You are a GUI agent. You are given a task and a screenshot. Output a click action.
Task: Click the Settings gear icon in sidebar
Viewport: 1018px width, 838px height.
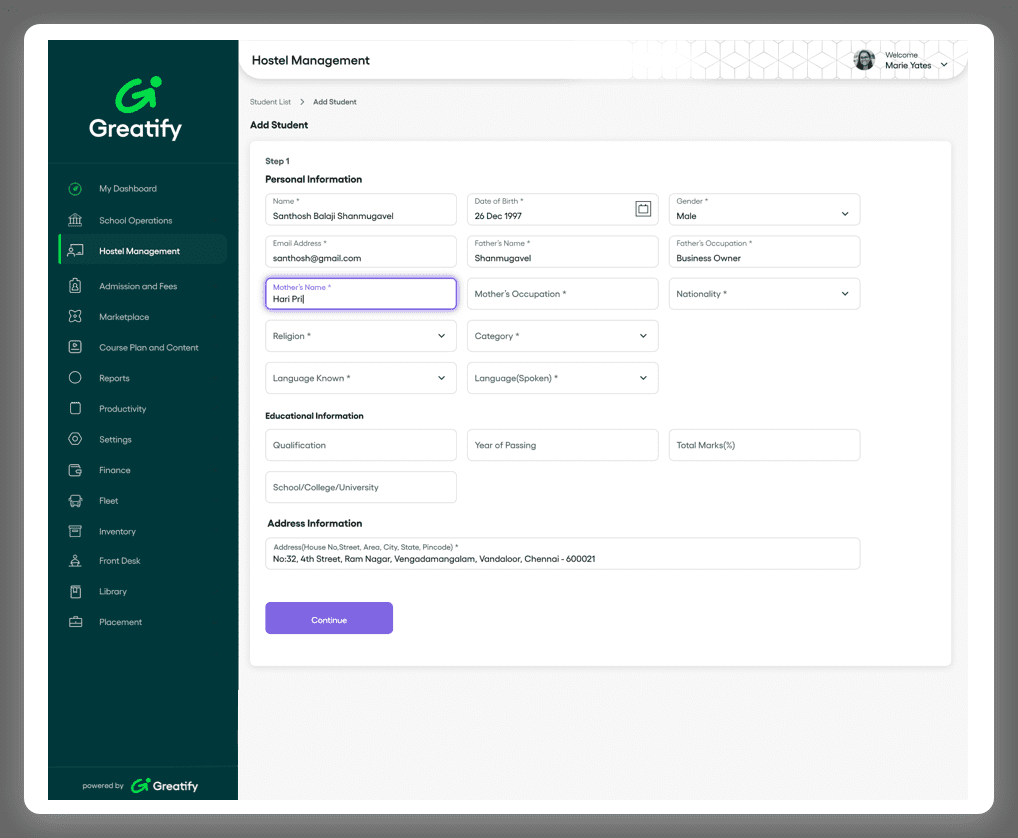tap(75, 439)
